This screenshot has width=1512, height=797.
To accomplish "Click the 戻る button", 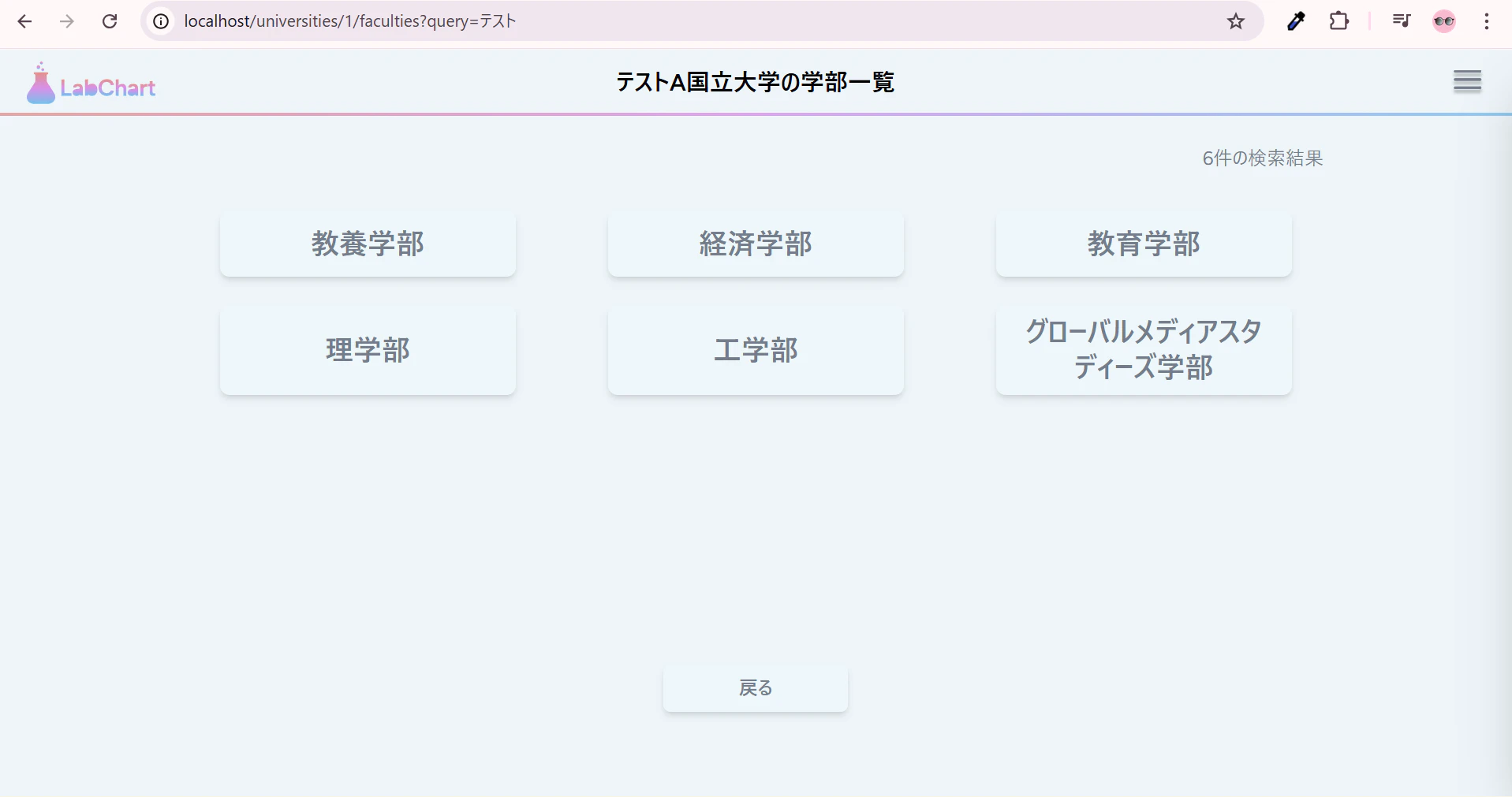I will pos(756,688).
